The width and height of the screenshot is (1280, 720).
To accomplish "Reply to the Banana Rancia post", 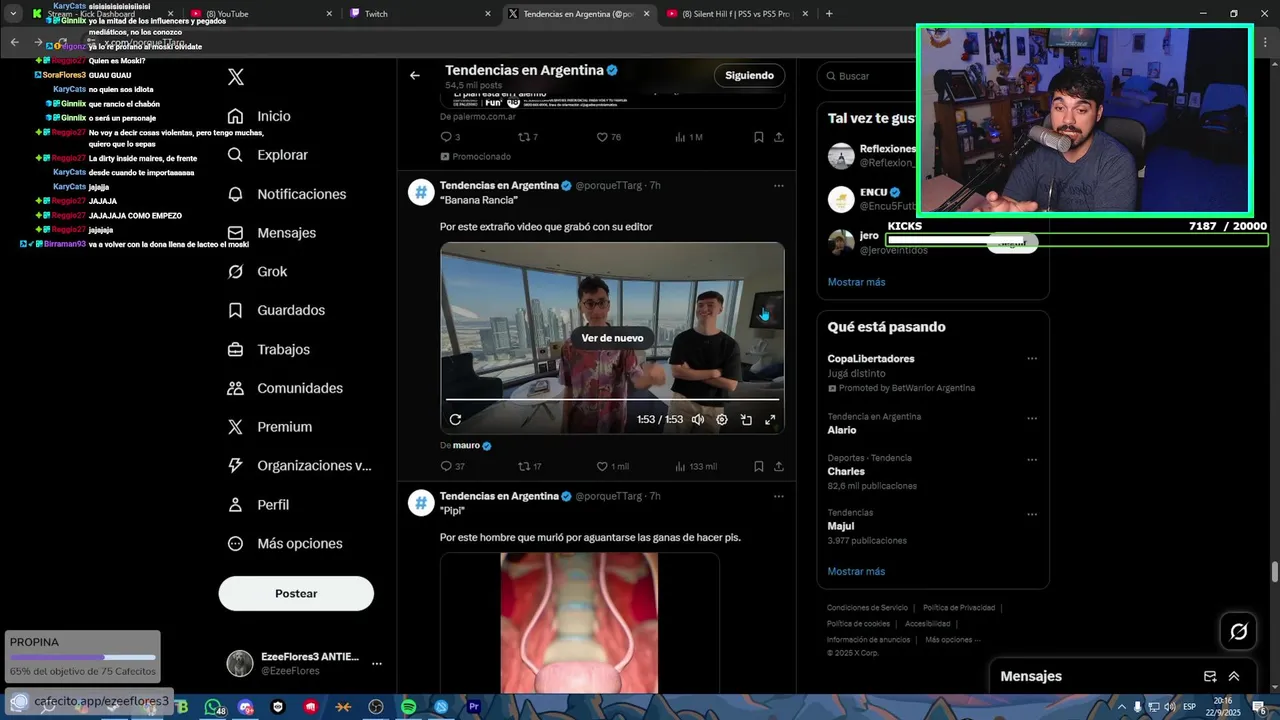I will coord(453,467).
